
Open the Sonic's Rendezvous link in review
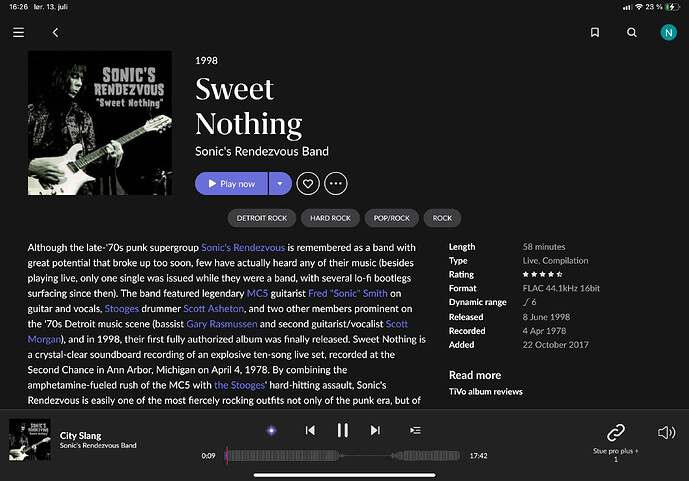click(x=243, y=248)
